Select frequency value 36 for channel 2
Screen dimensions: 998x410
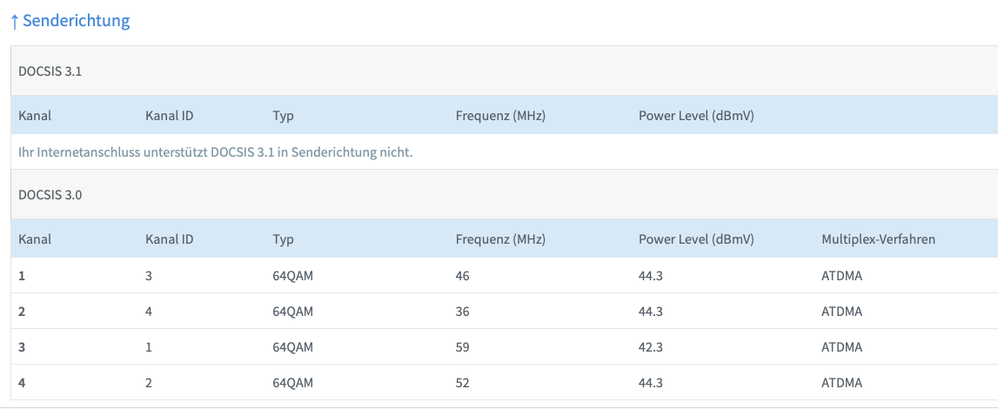point(463,311)
